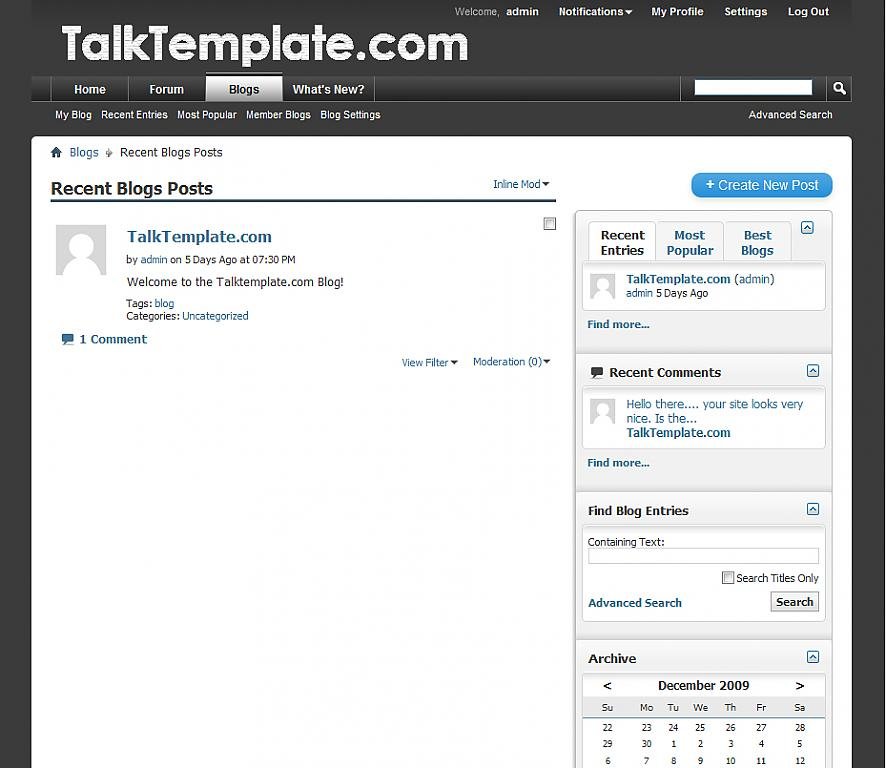The width and height of the screenshot is (886, 768).
Task: Click avatar in Recent Entries sidebar item
Action: click(602, 287)
